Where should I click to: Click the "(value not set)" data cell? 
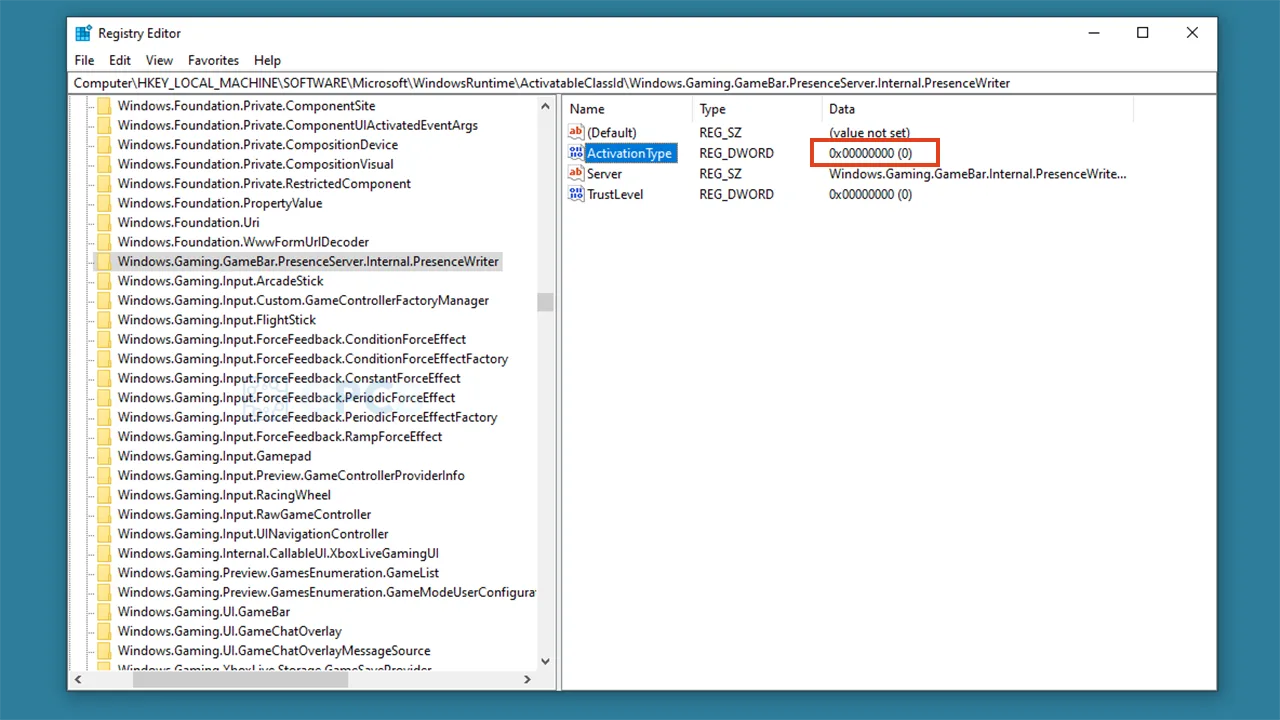tap(869, 133)
